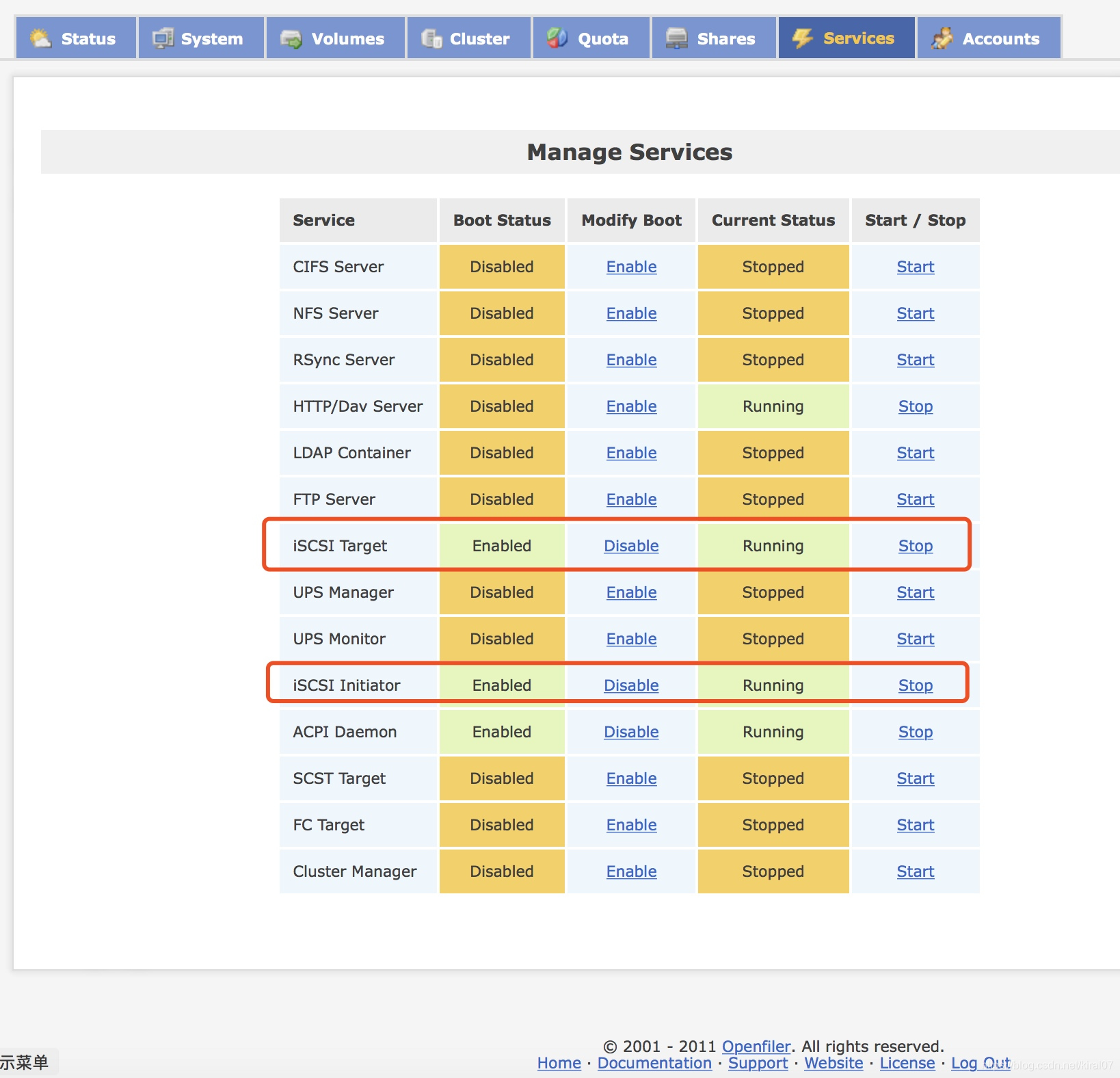Open the License footer link
This screenshot has height=1078, width=1120.
(907, 1063)
